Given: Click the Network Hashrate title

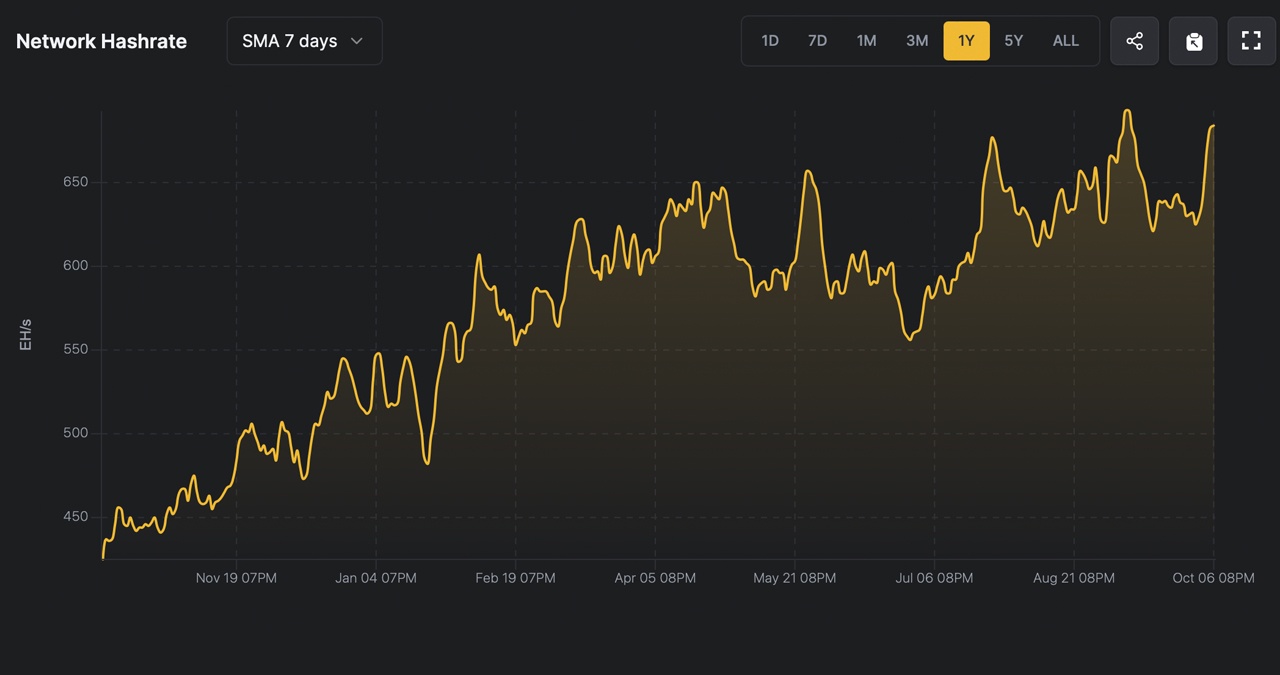Looking at the screenshot, I should [x=101, y=41].
